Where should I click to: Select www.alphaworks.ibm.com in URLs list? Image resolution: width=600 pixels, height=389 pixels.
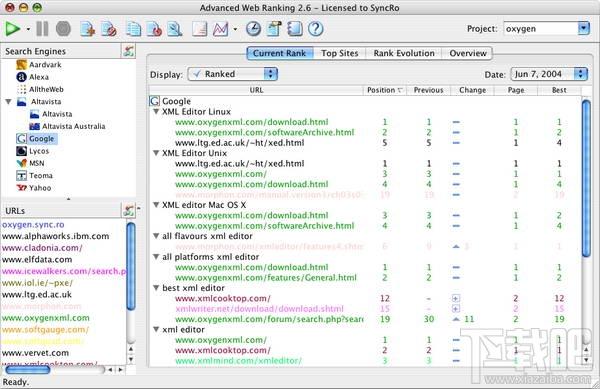[x=56, y=236]
